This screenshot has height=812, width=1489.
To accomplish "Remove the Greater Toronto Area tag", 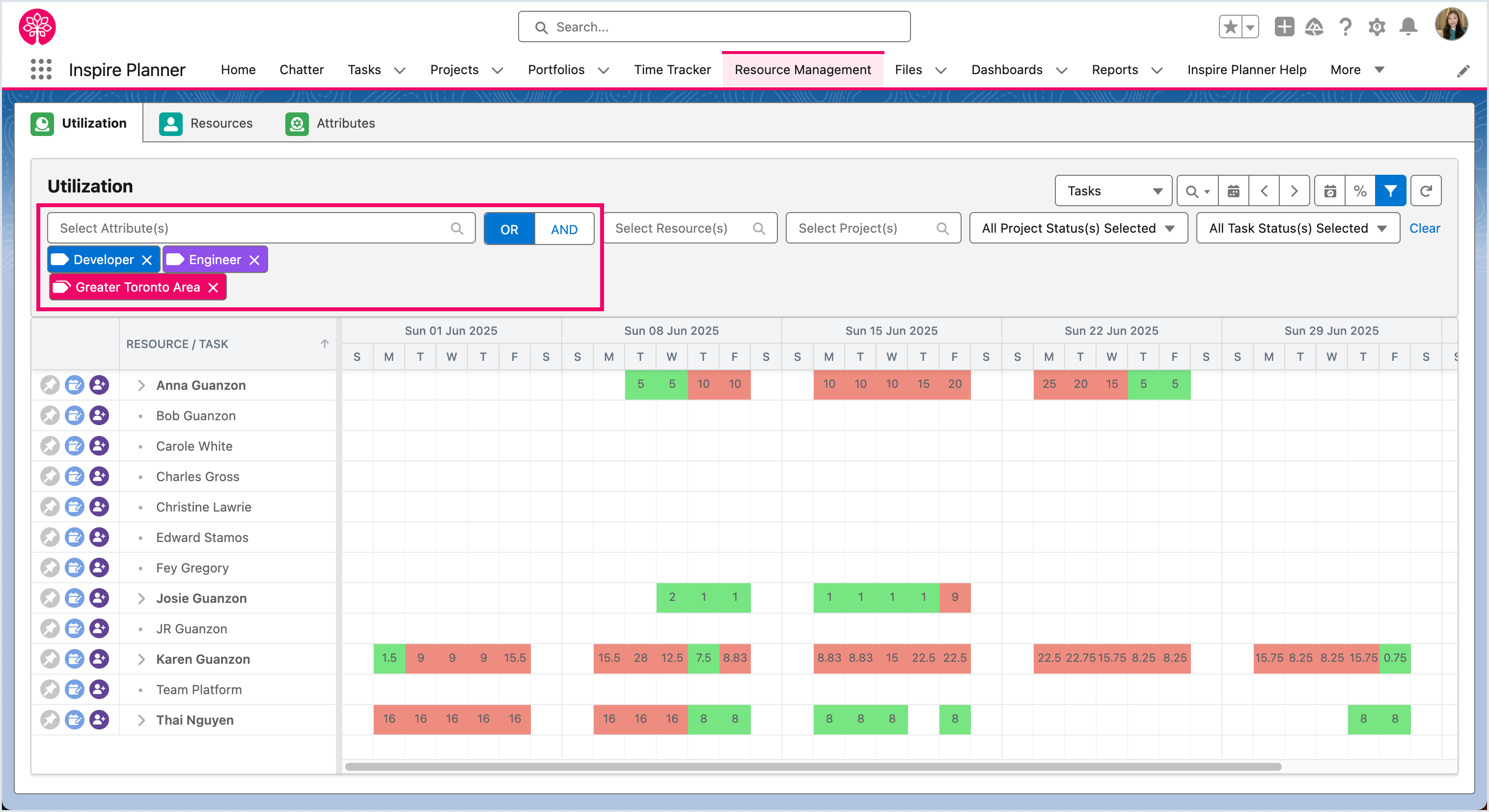I will pyautogui.click(x=213, y=287).
